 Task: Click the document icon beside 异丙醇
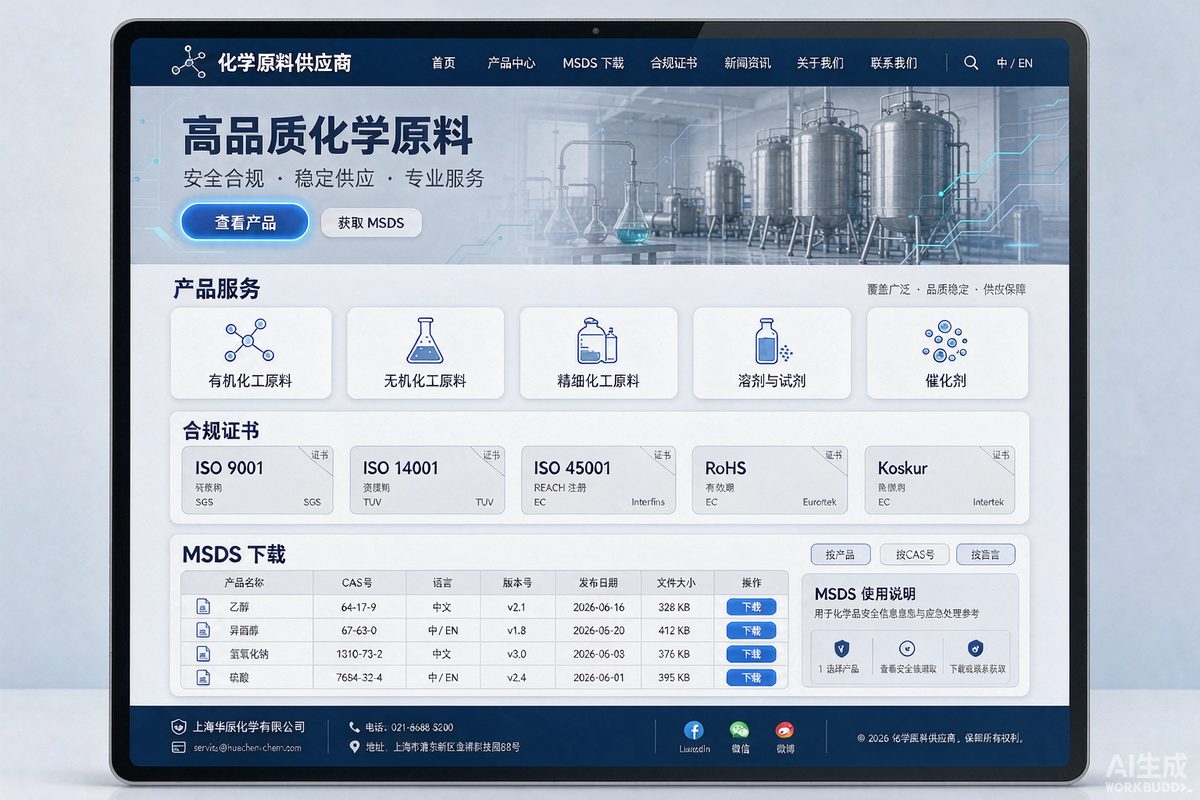203,630
